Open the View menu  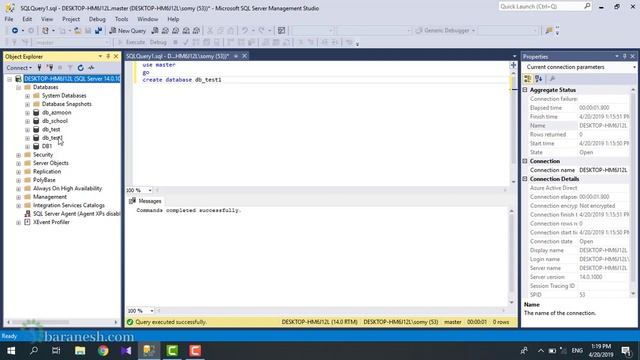coord(47,19)
